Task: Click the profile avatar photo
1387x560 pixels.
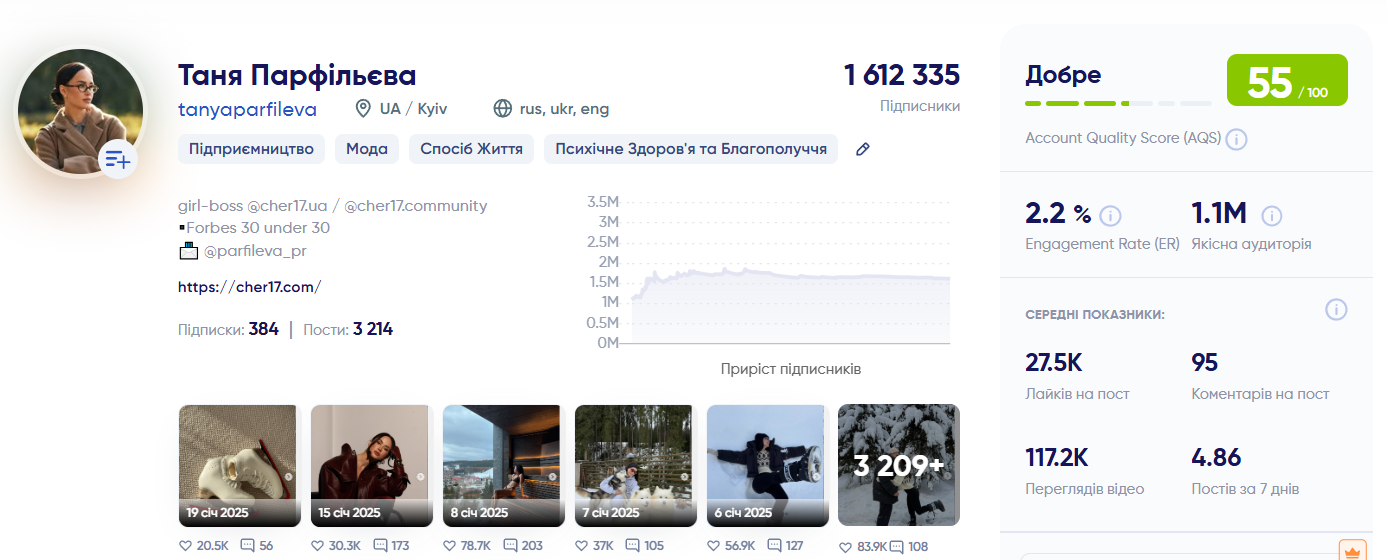Action: [x=80, y=111]
